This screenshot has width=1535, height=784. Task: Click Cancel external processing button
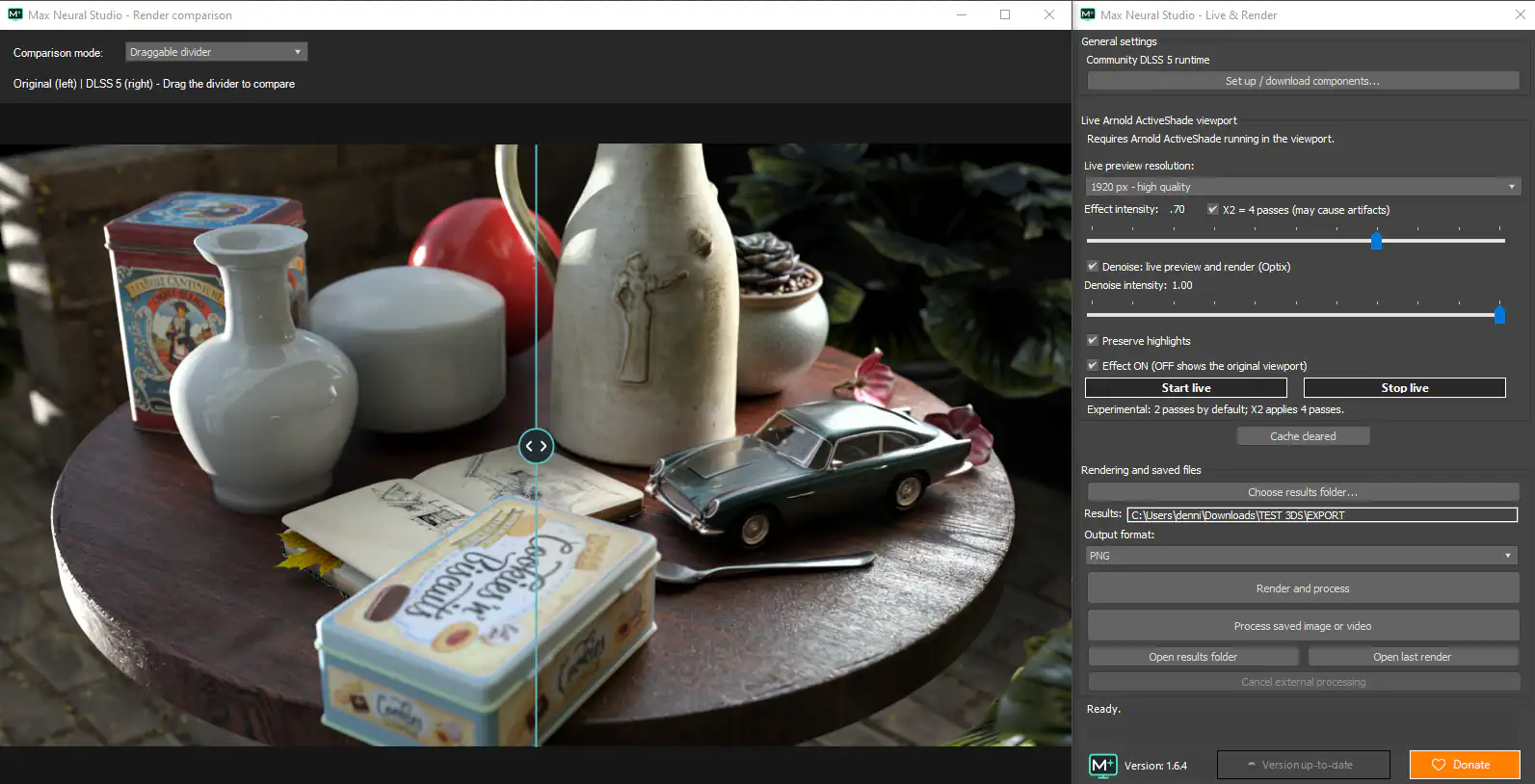coord(1303,682)
